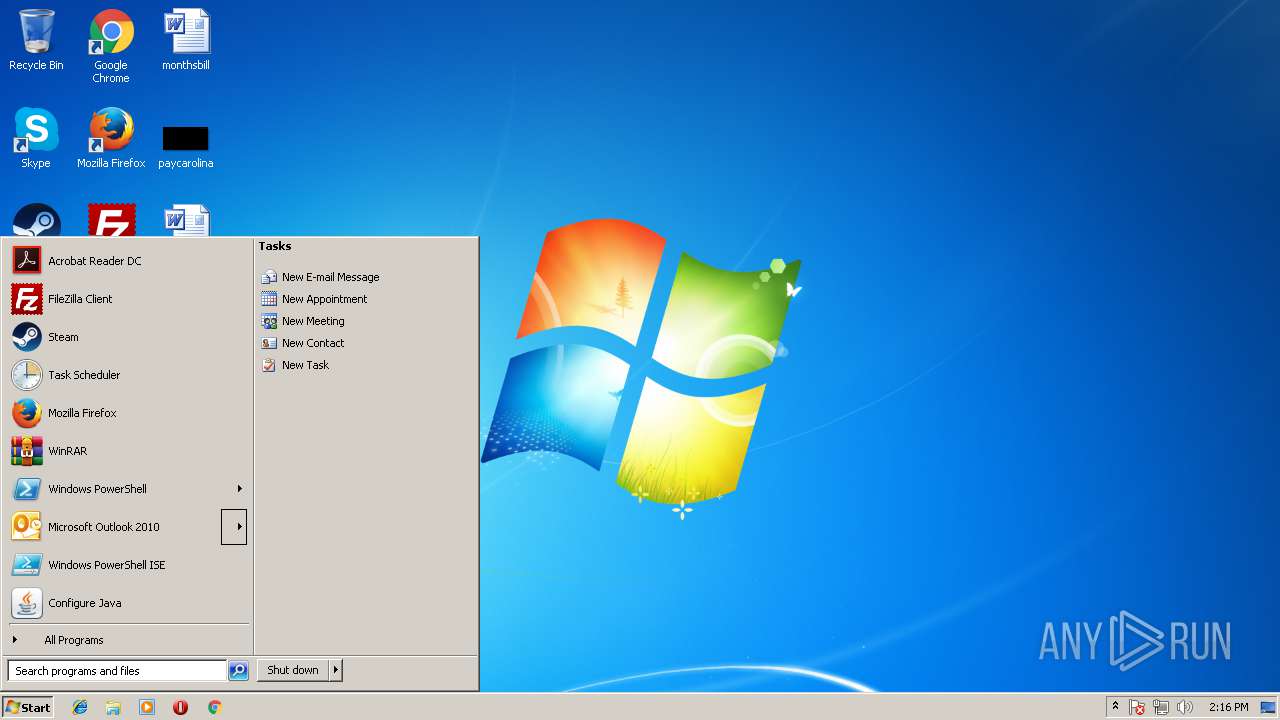Select Microsoft Outlook 2010 entry
This screenshot has height=720, width=1280.
click(115, 527)
